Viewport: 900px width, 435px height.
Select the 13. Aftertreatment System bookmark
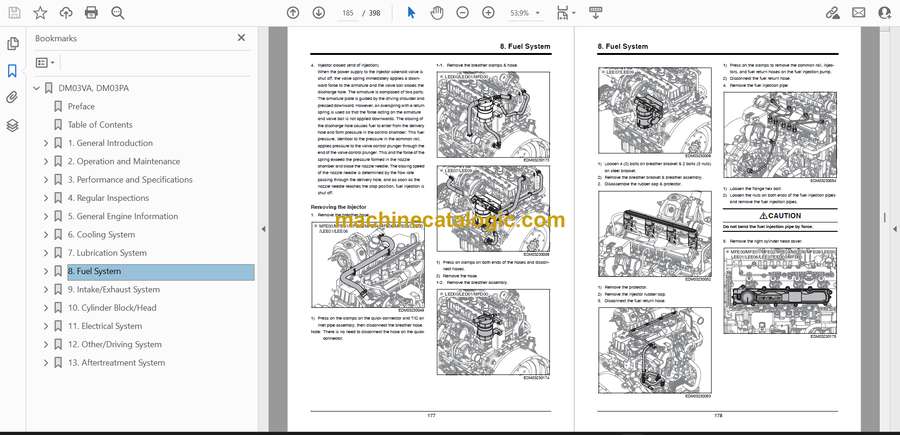tap(116, 363)
